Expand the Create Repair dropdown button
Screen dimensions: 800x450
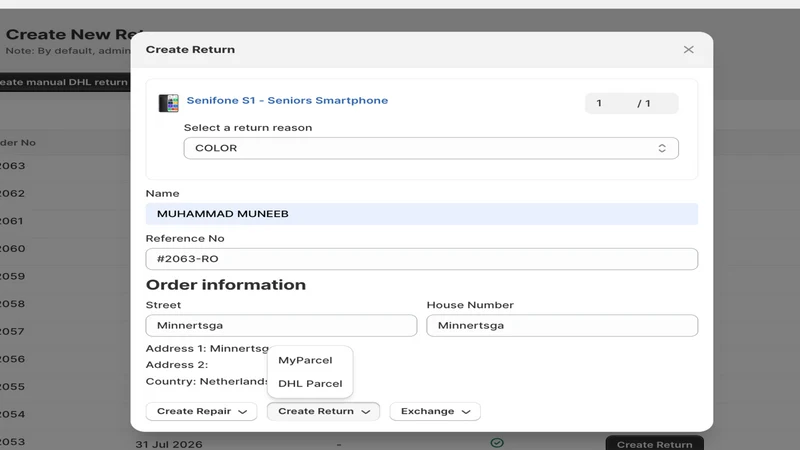(202, 411)
